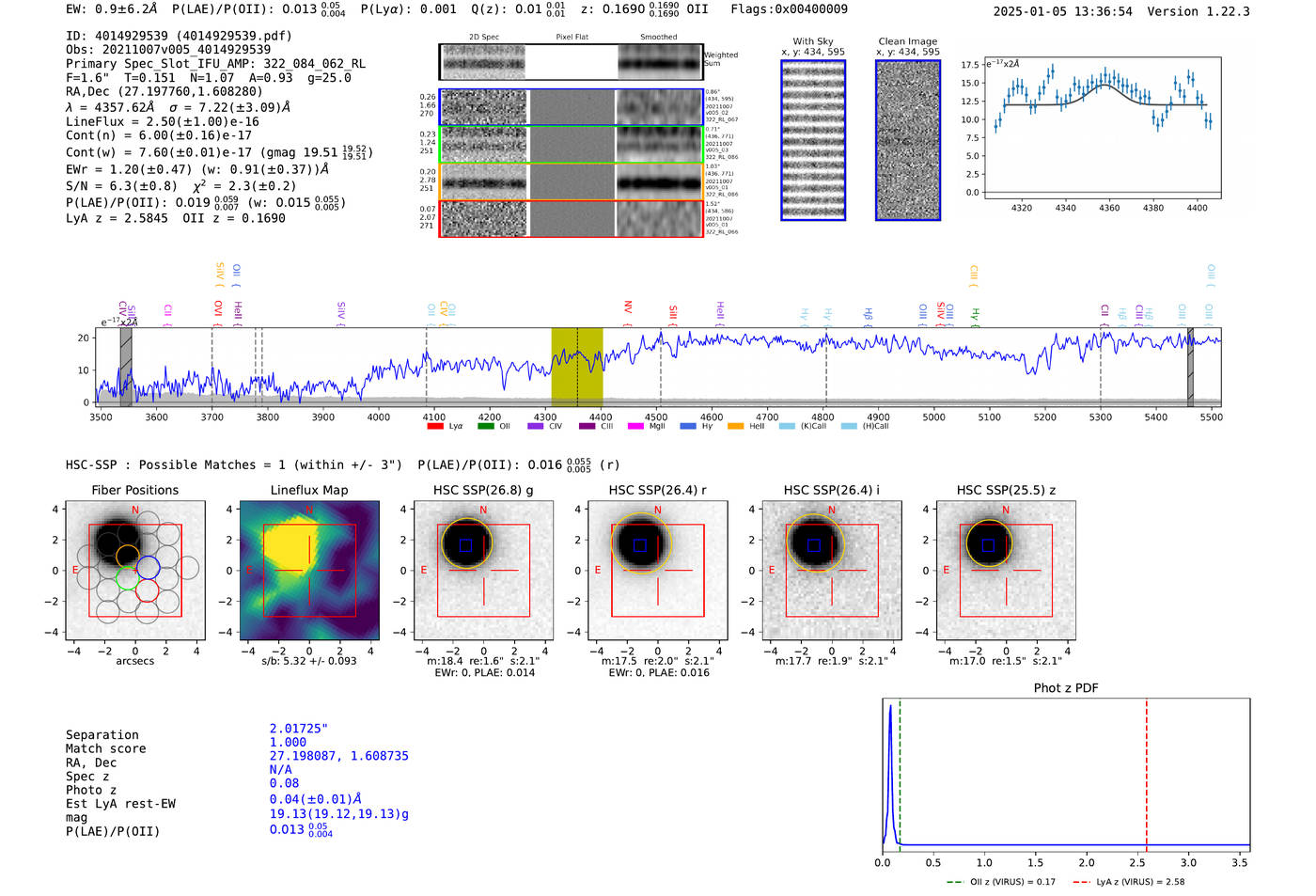1316x896 pixels.
Task: Select the With Sky fiber image
Action: pos(813,140)
